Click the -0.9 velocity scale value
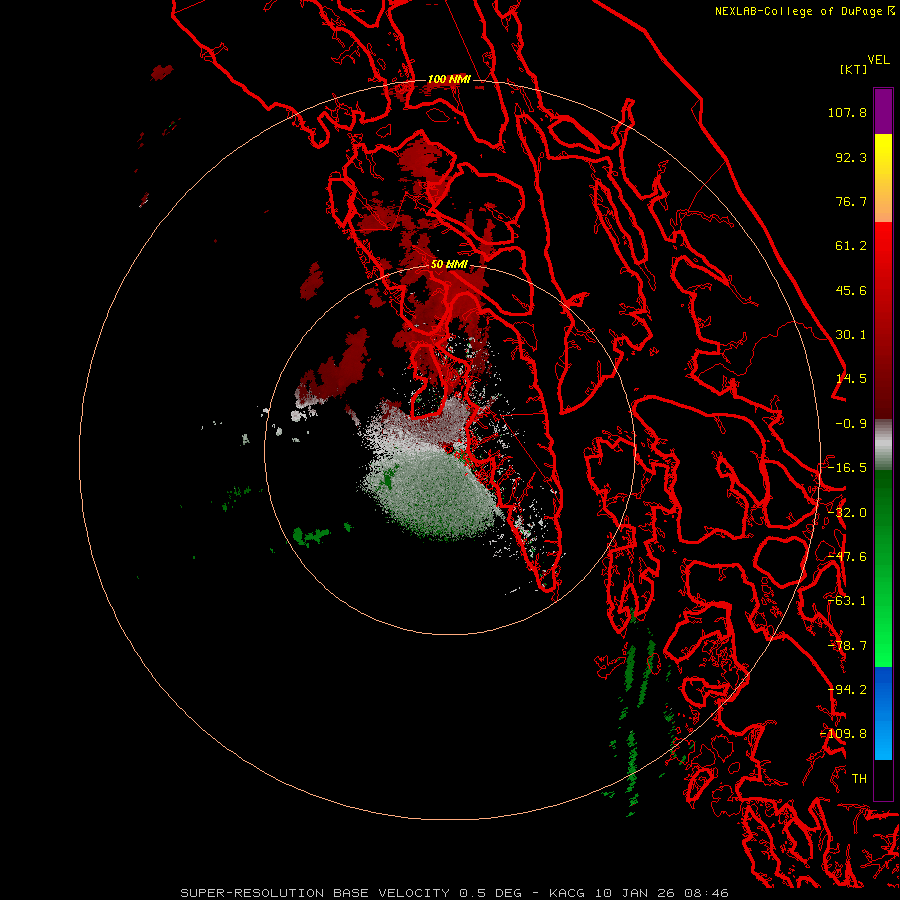900x900 pixels. click(x=851, y=424)
